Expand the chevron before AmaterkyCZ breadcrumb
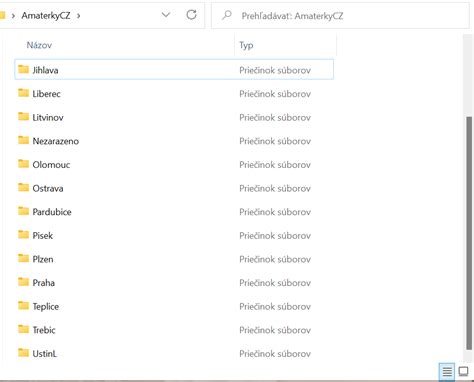 13,16
